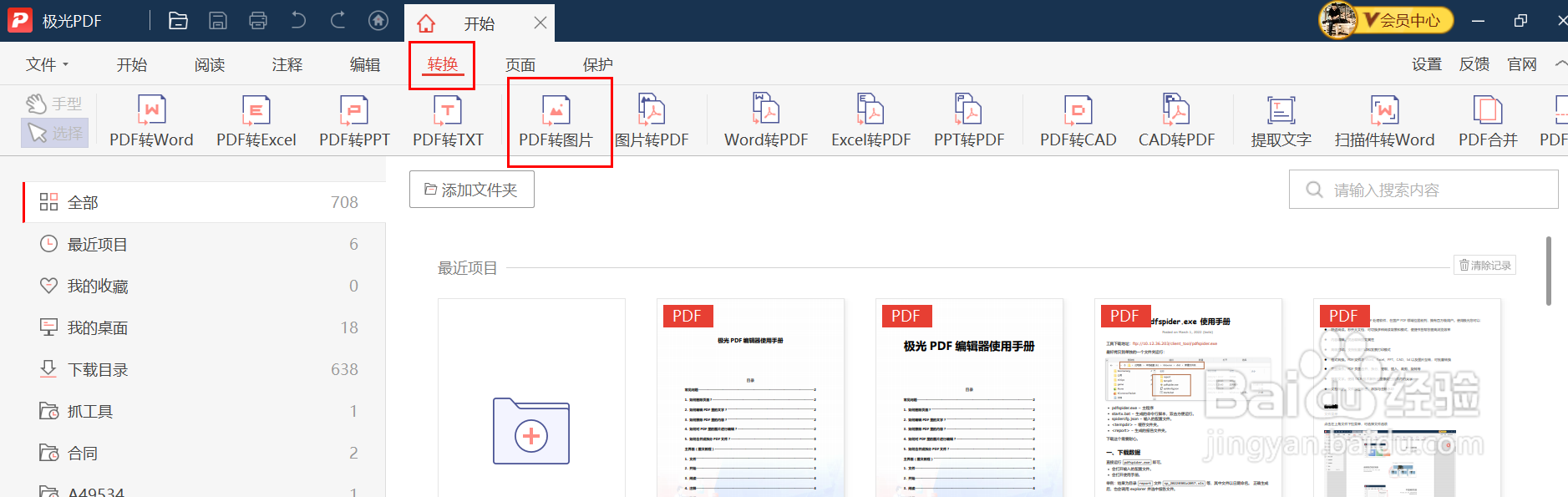Screen dimensions: 1568x497
Task: Select 我的收藏 in the sidebar
Action: click(204, 286)
